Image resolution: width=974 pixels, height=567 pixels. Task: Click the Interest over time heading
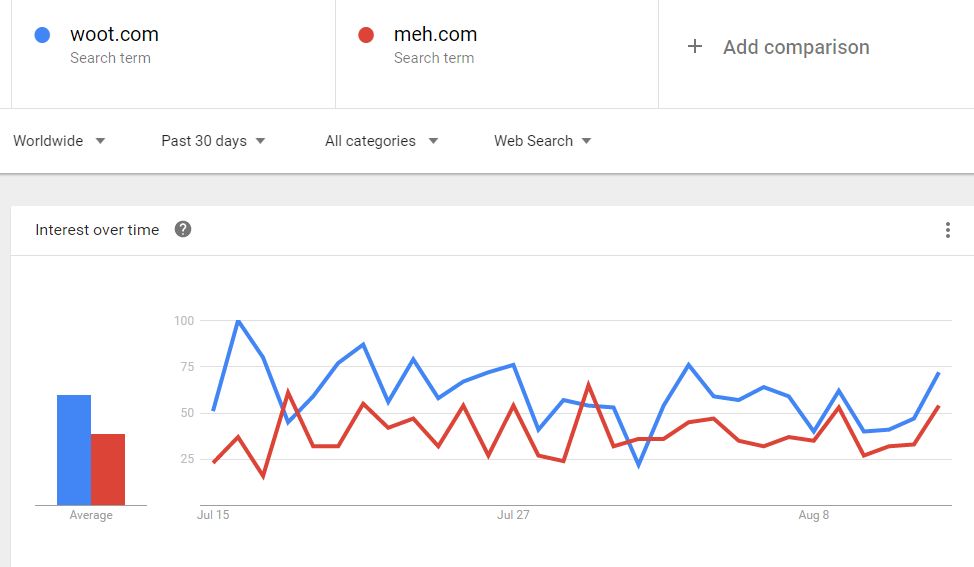click(x=97, y=230)
